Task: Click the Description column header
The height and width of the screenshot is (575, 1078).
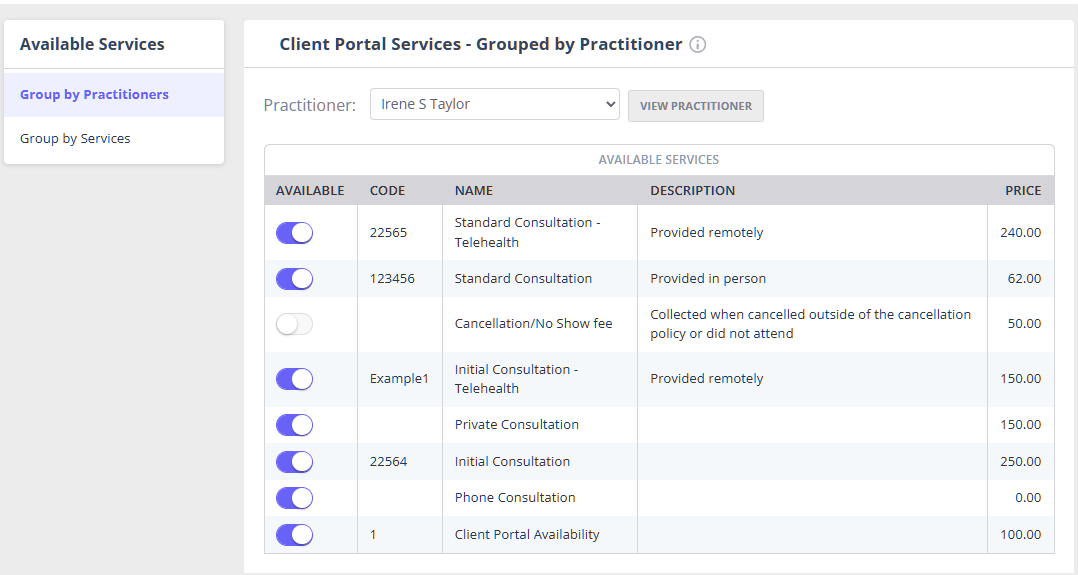Action: [x=692, y=191]
